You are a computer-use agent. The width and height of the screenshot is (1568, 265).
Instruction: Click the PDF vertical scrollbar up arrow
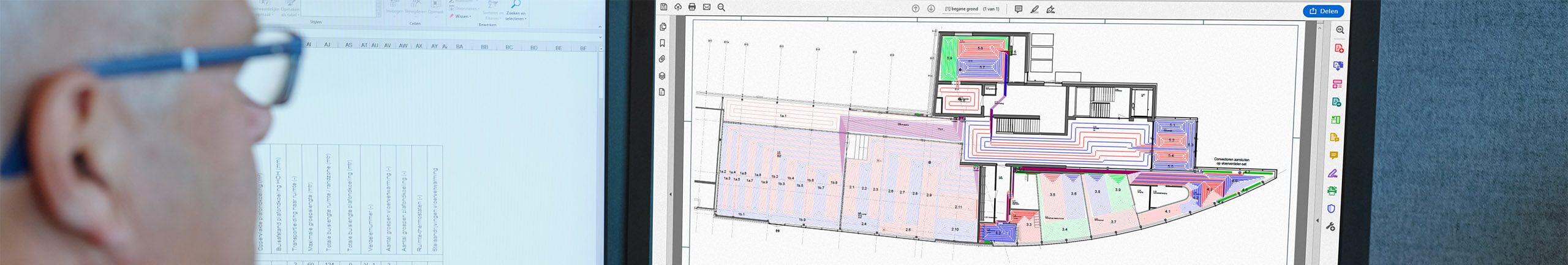coord(1319,29)
